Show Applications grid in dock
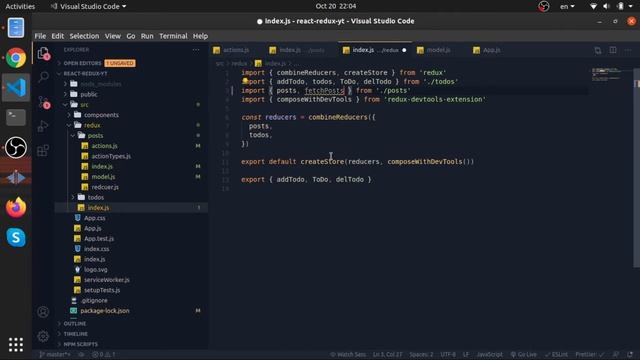640x360 pixels. point(16,345)
